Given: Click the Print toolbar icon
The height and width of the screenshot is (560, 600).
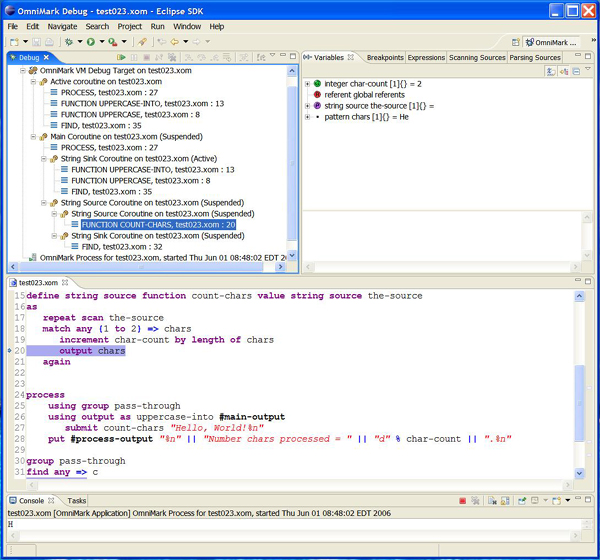Looking at the screenshot, I should click(49, 42).
